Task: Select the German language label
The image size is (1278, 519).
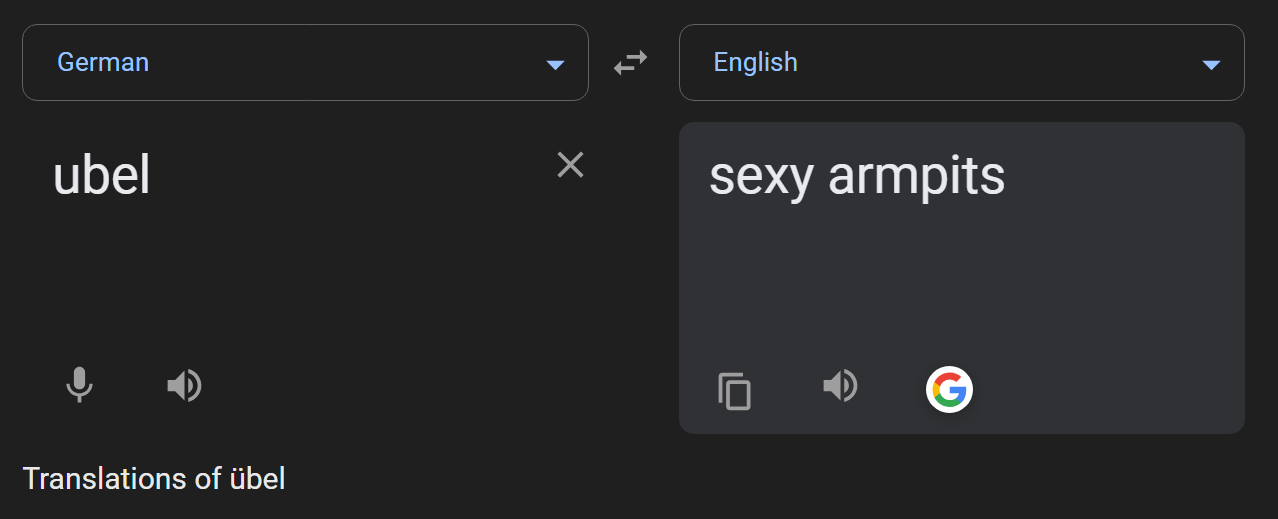Action: pos(103,62)
